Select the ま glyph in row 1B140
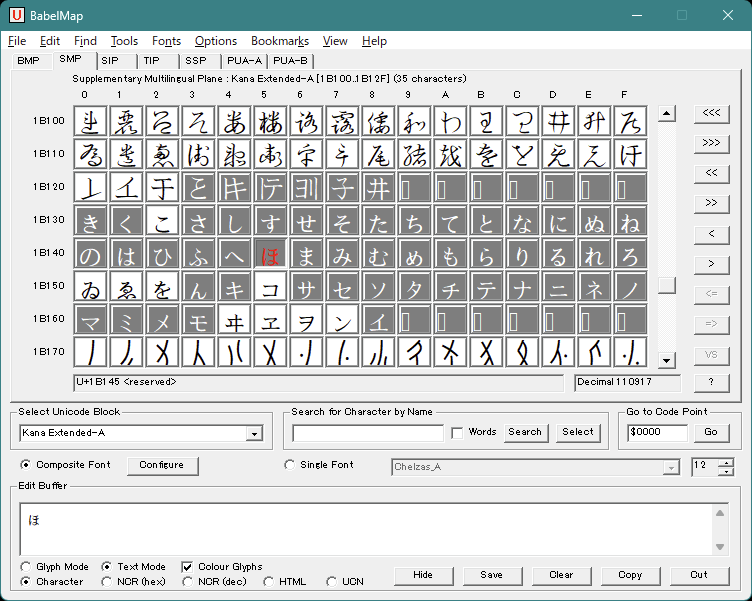This screenshot has width=752, height=601. tap(306, 254)
